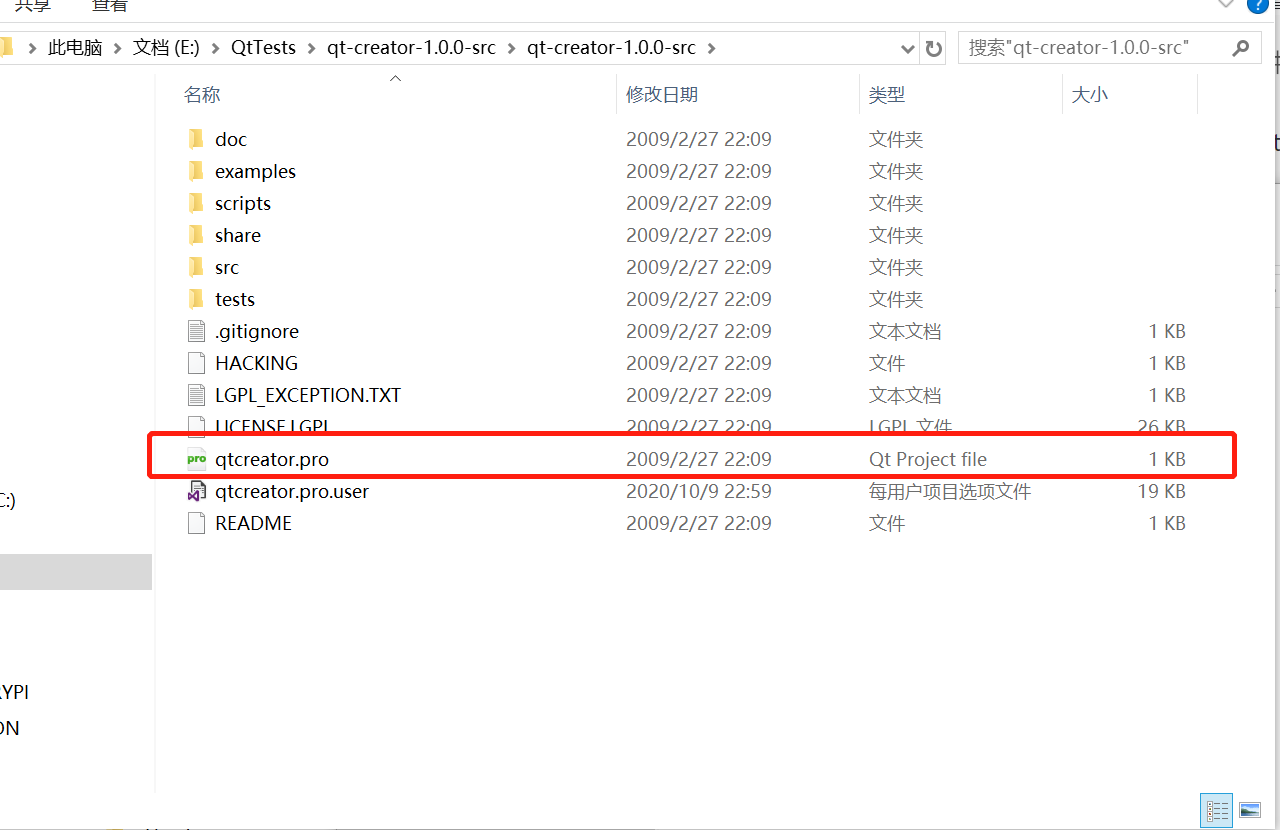Viewport: 1280px width, 830px height.
Task: Refresh the folder with the refresh icon
Action: click(x=934, y=48)
